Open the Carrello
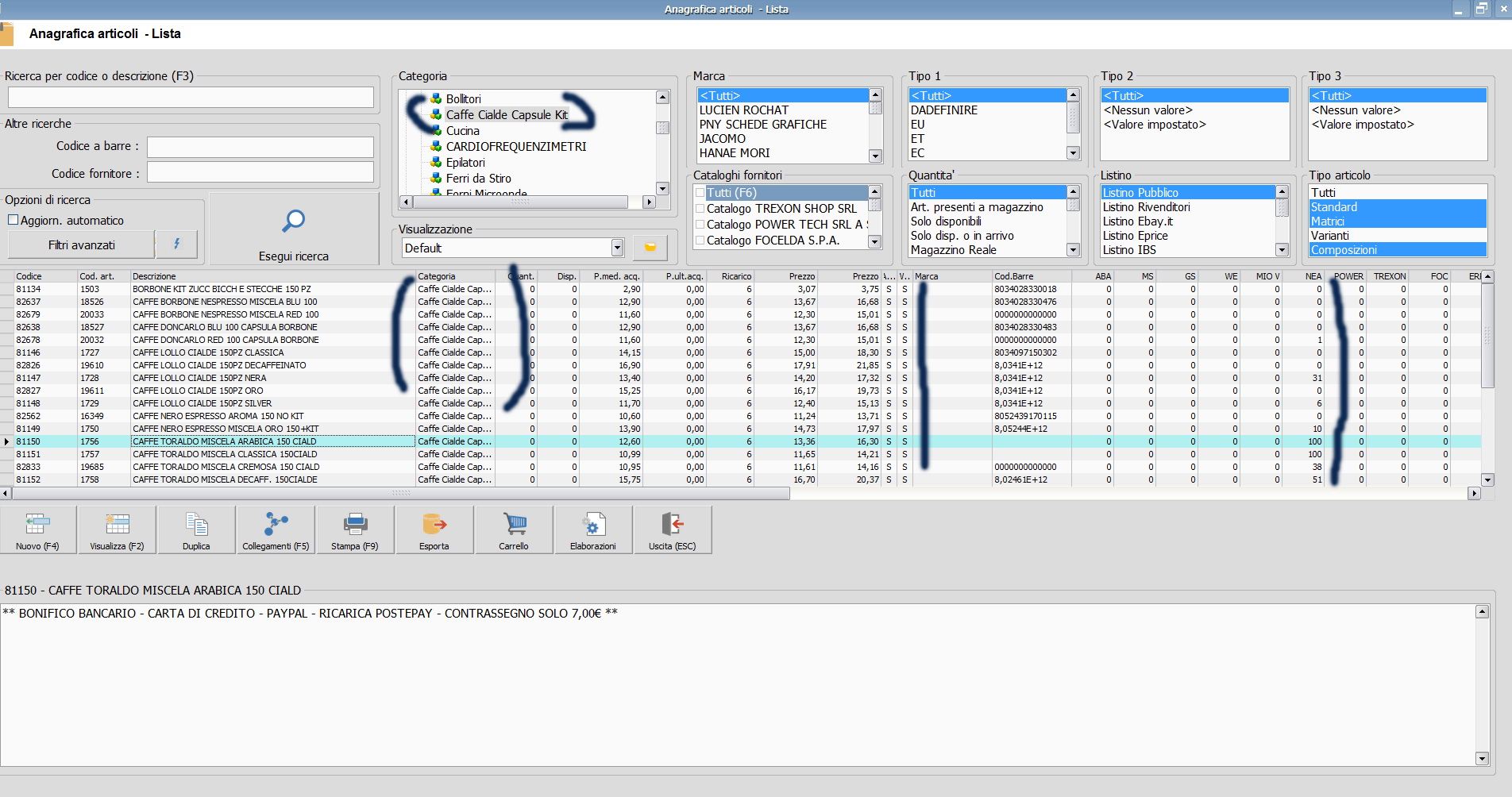1512x797 pixels. point(514,529)
